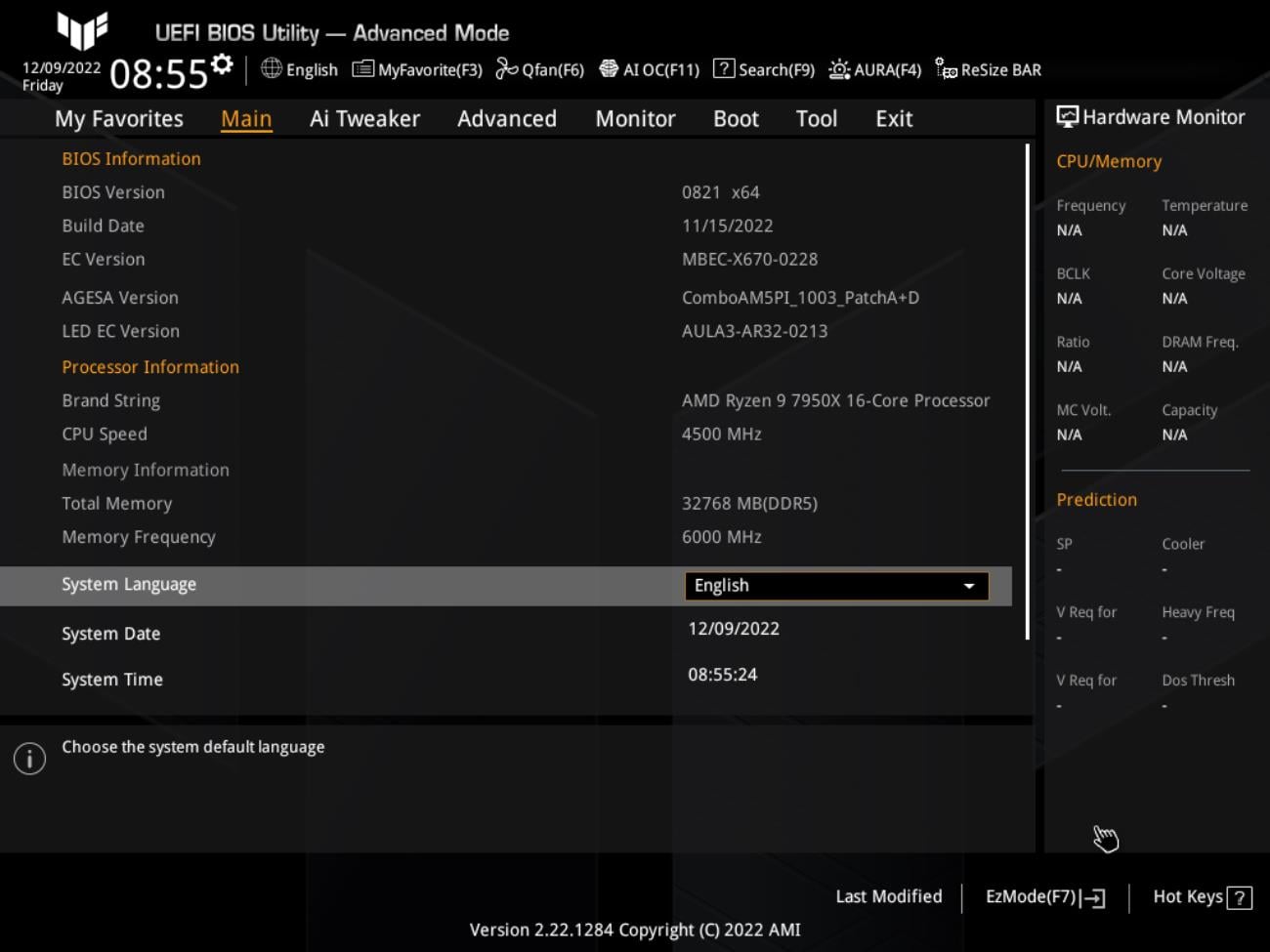Click the BIOS Information heading

point(131,159)
